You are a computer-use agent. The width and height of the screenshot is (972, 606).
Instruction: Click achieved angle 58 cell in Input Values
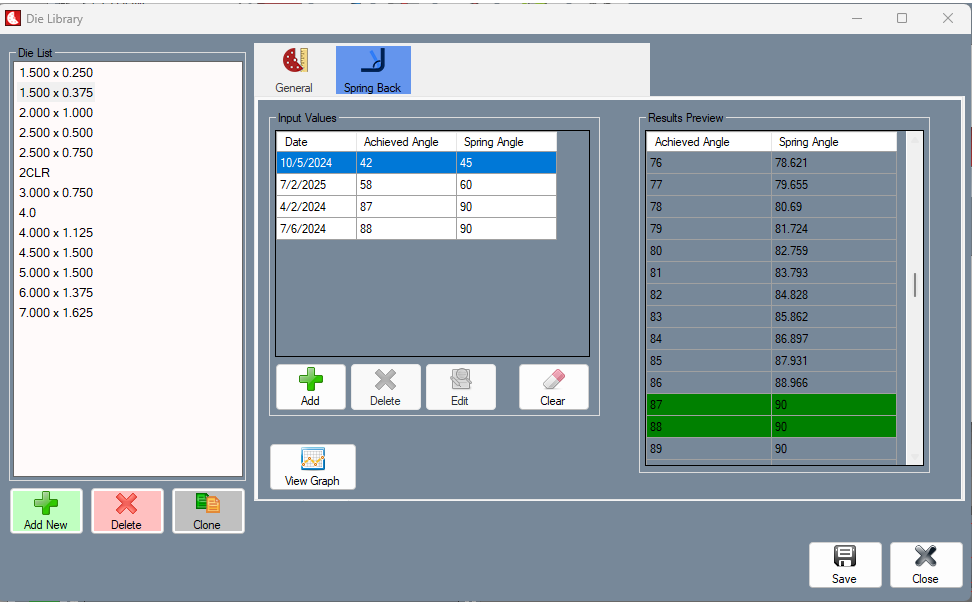coord(407,185)
